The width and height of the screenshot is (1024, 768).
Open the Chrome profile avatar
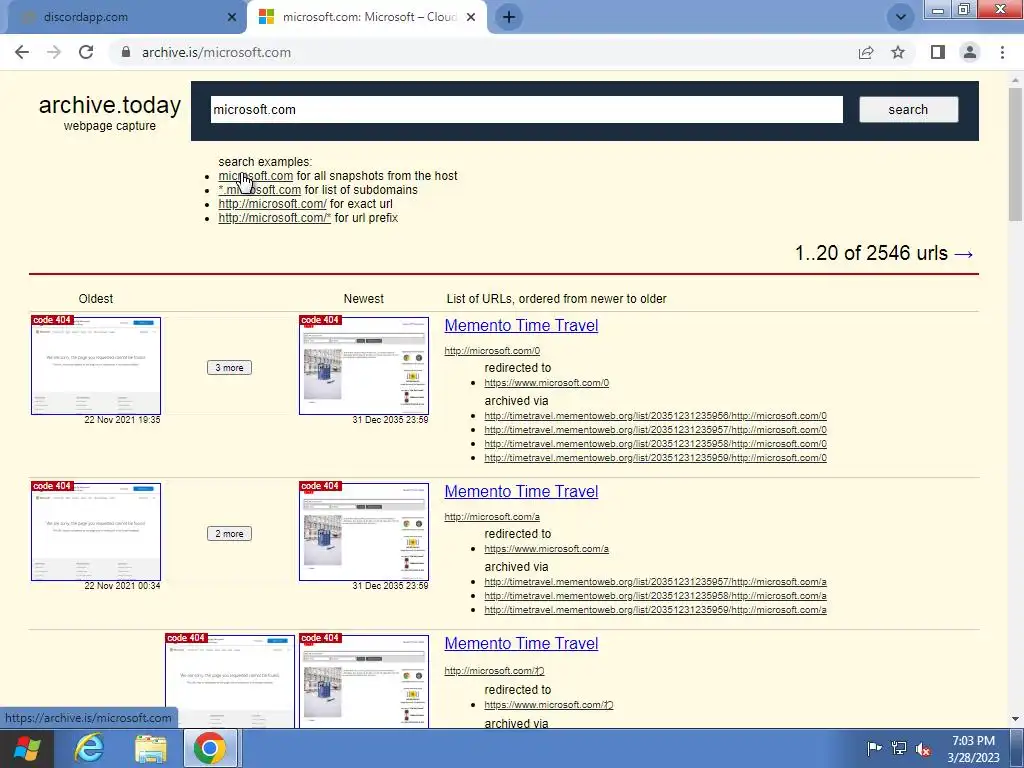tap(970, 52)
